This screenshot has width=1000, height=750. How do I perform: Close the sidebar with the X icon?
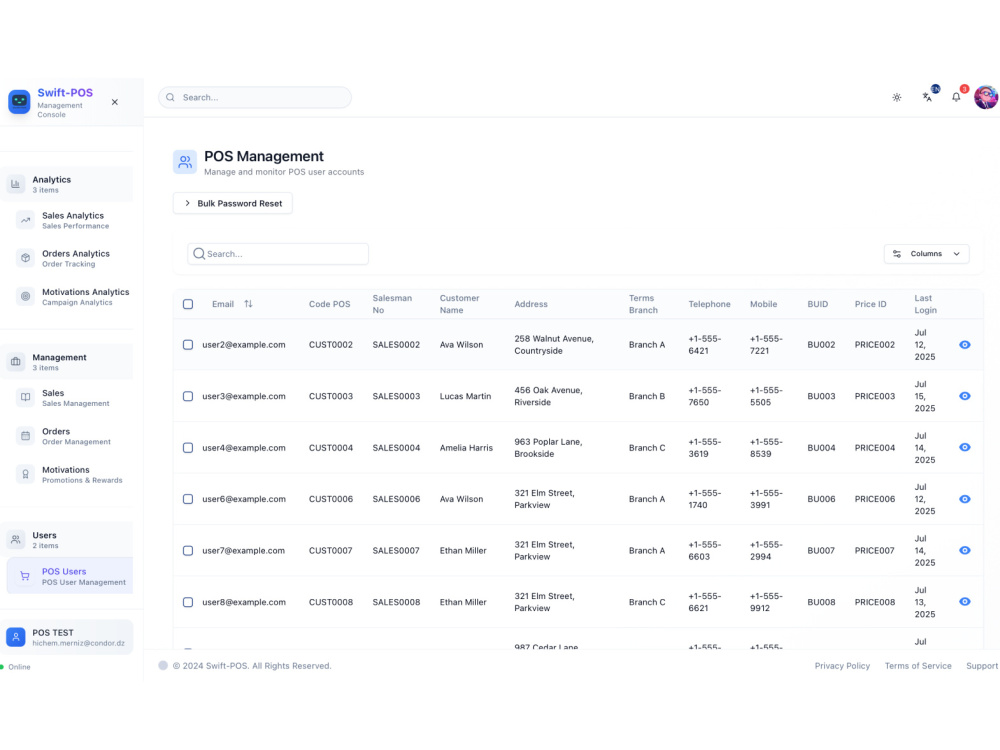[115, 102]
